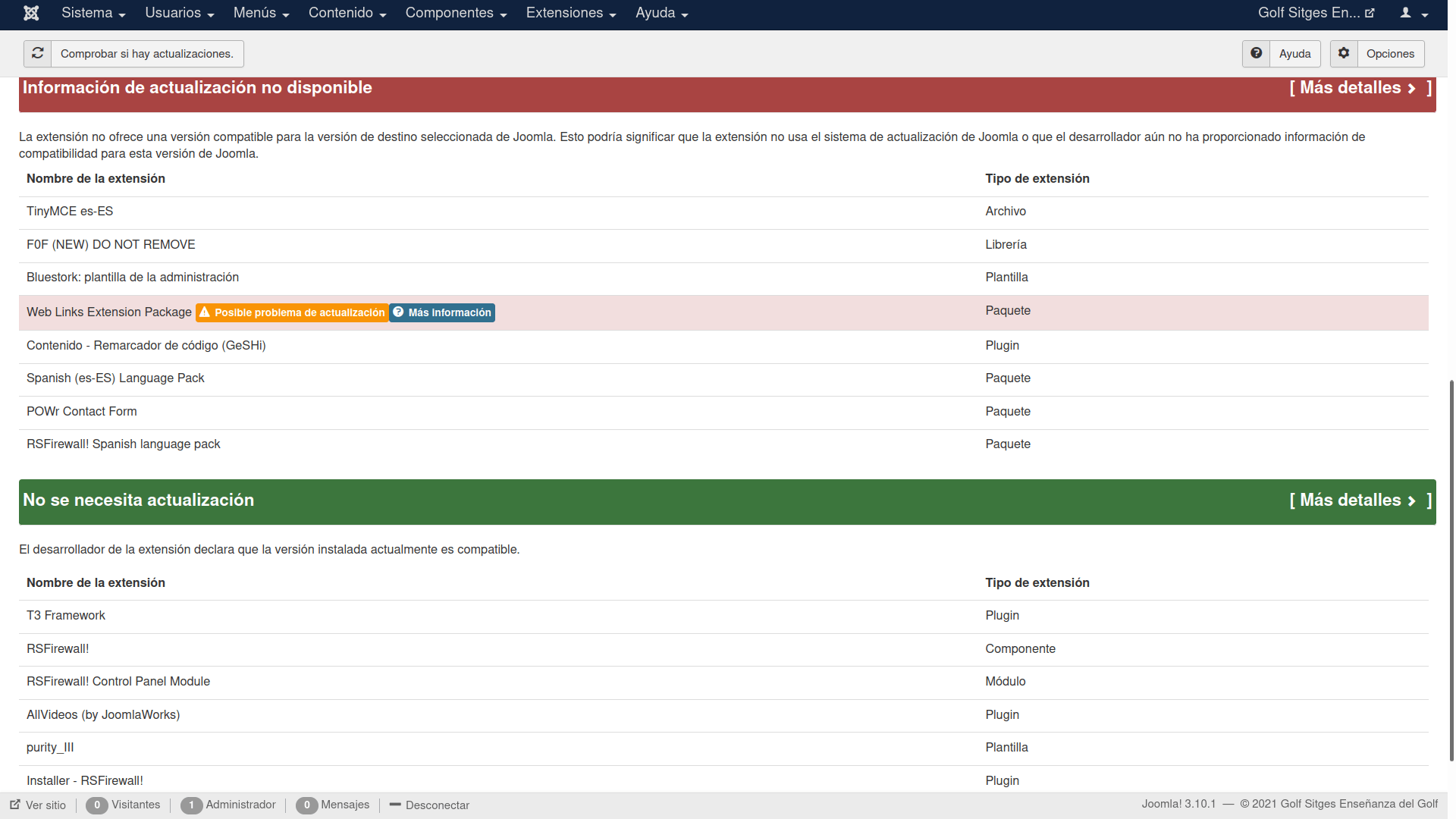Open the Menús menu
This screenshot has height=819, width=1456.
coord(262,13)
